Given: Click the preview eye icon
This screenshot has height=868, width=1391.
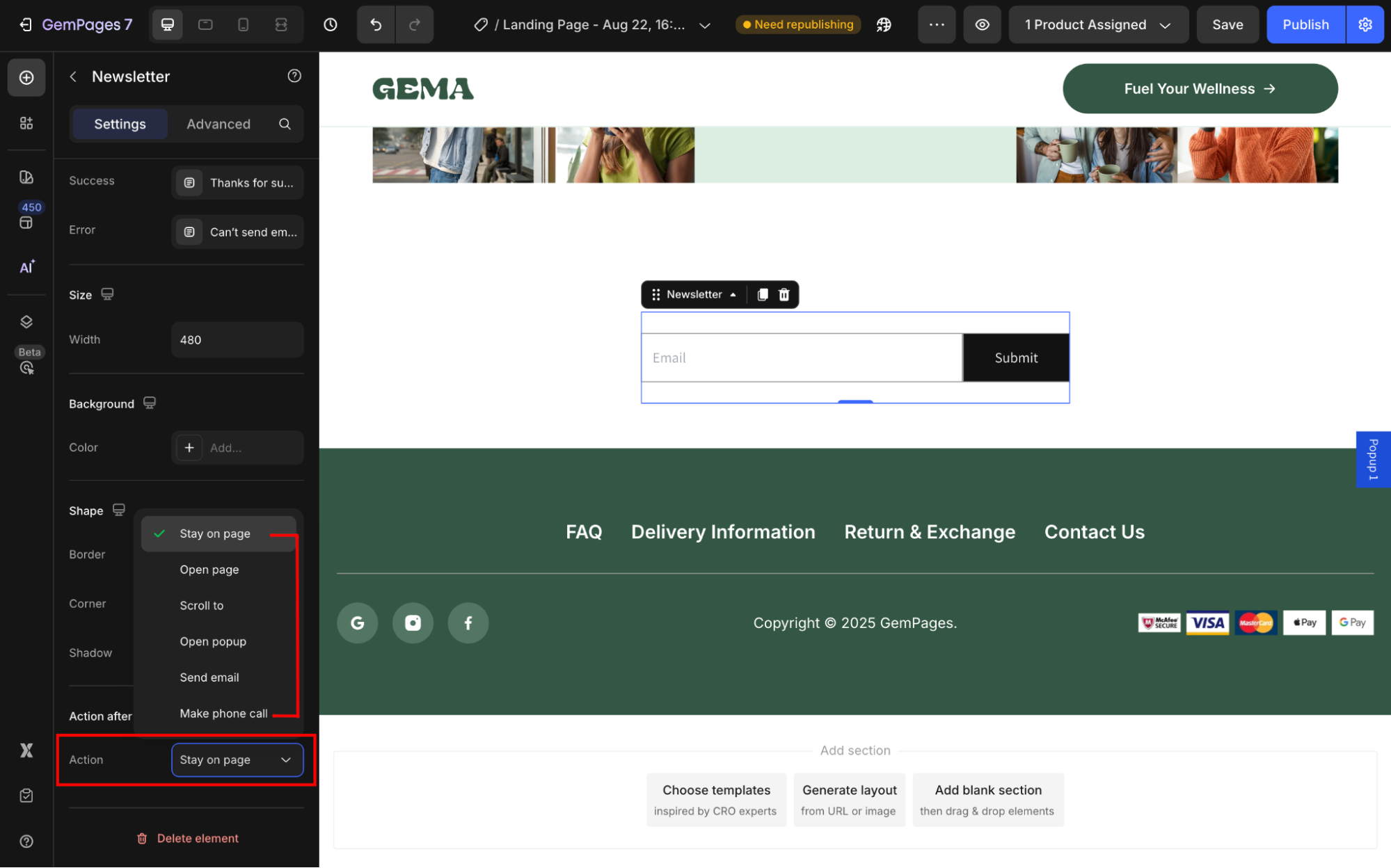Looking at the screenshot, I should 982,25.
